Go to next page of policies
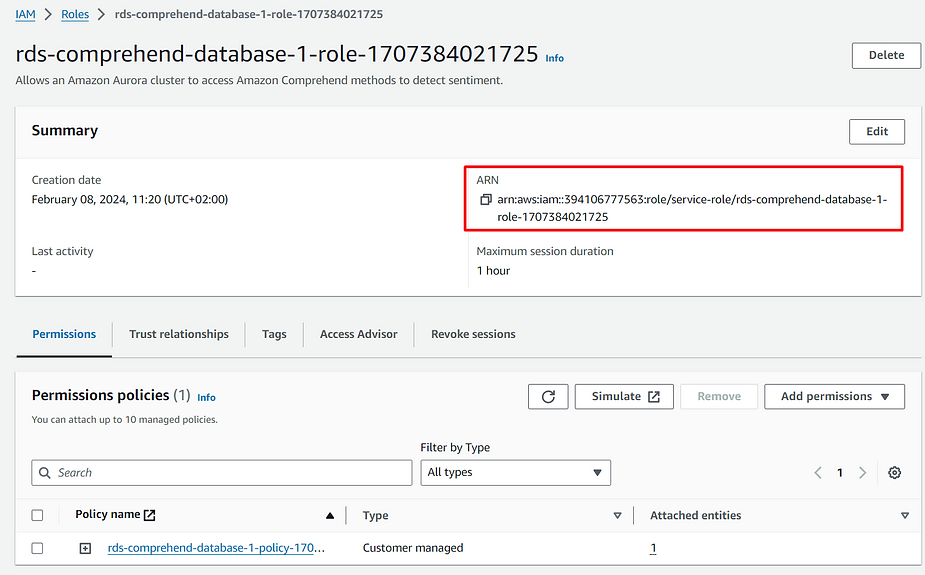This screenshot has height=575, width=925. (862, 472)
